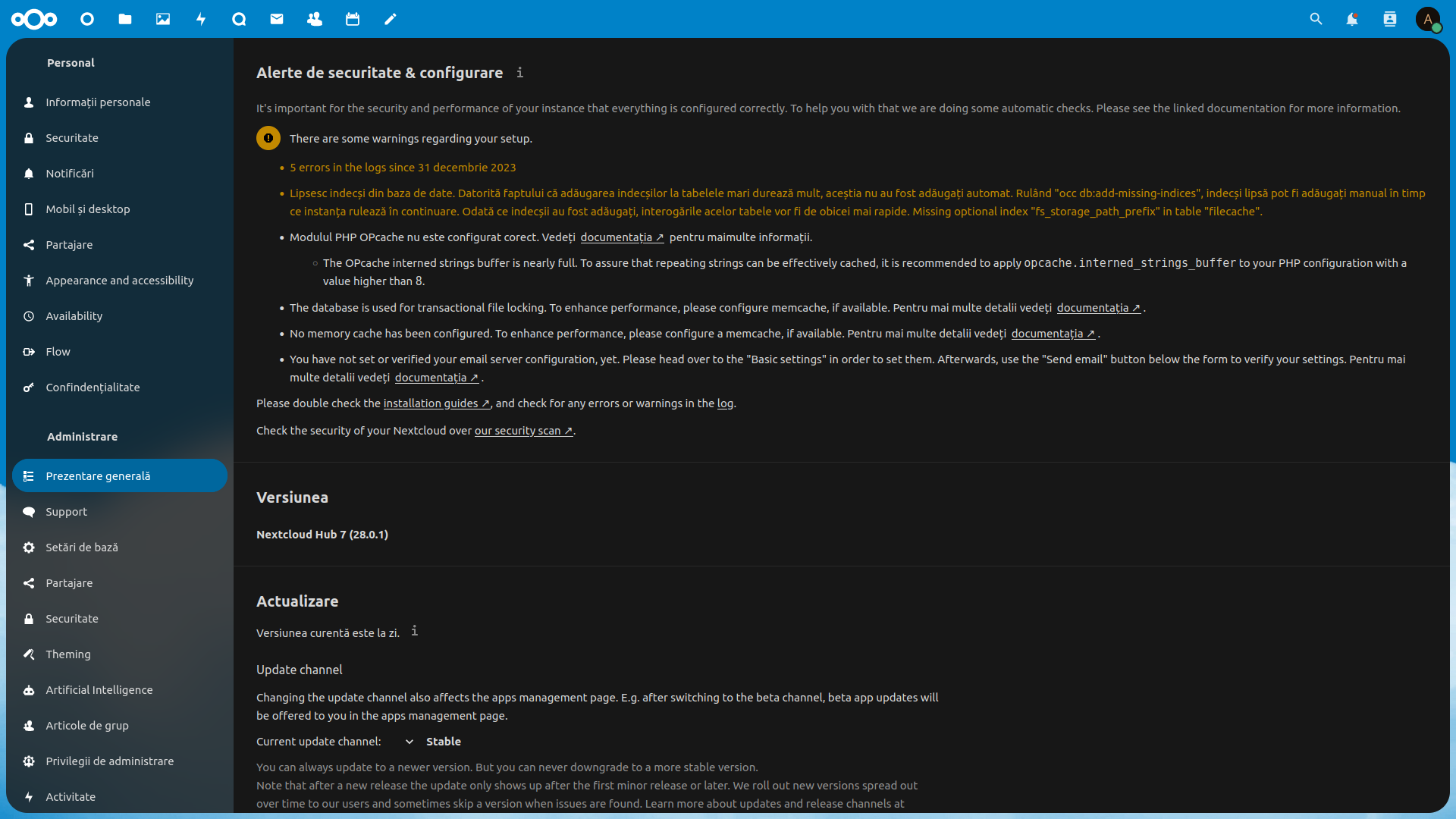Click the Administrare section heading
This screenshot has width=1456, height=819.
click(x=82, y=437)
